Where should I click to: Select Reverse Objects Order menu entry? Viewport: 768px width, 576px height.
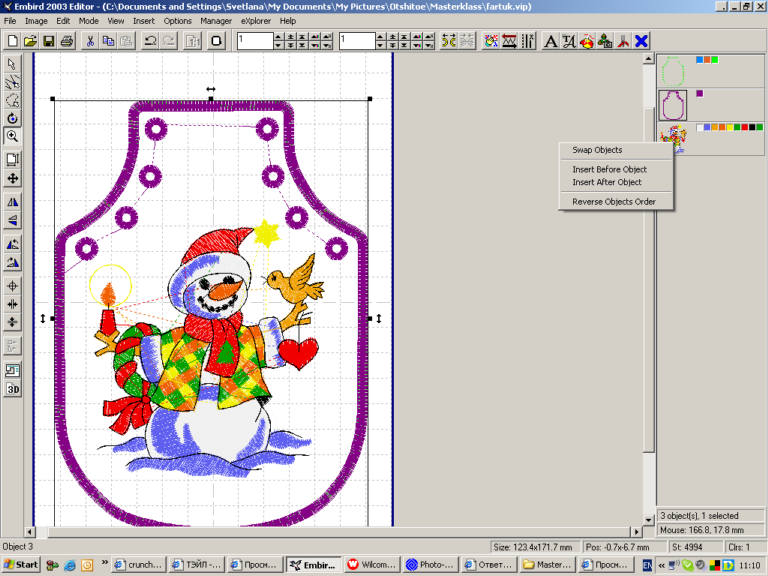[614, 201]
